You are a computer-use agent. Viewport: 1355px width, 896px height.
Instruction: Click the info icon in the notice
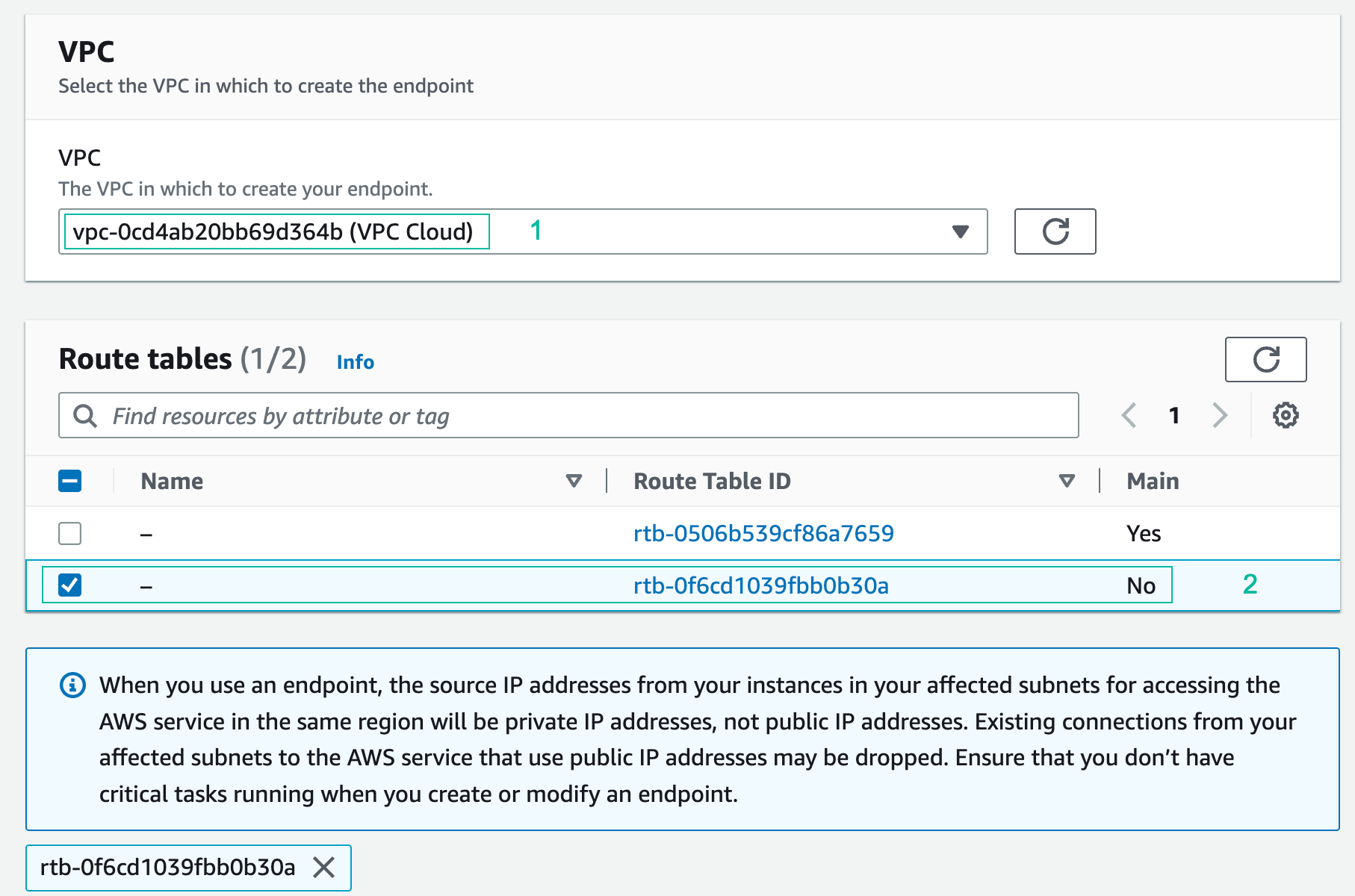[x=72, y=685]
